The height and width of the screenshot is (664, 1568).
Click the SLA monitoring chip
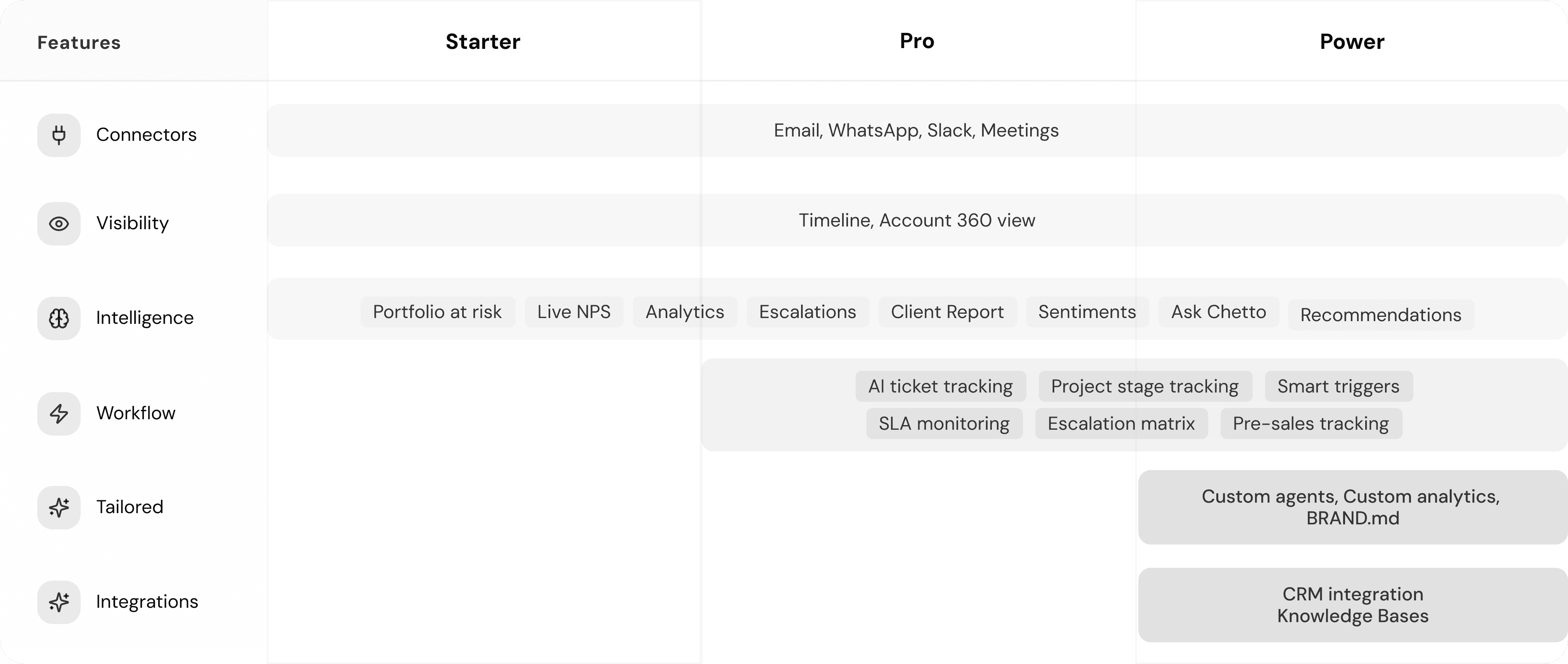(x=944, y=423)
